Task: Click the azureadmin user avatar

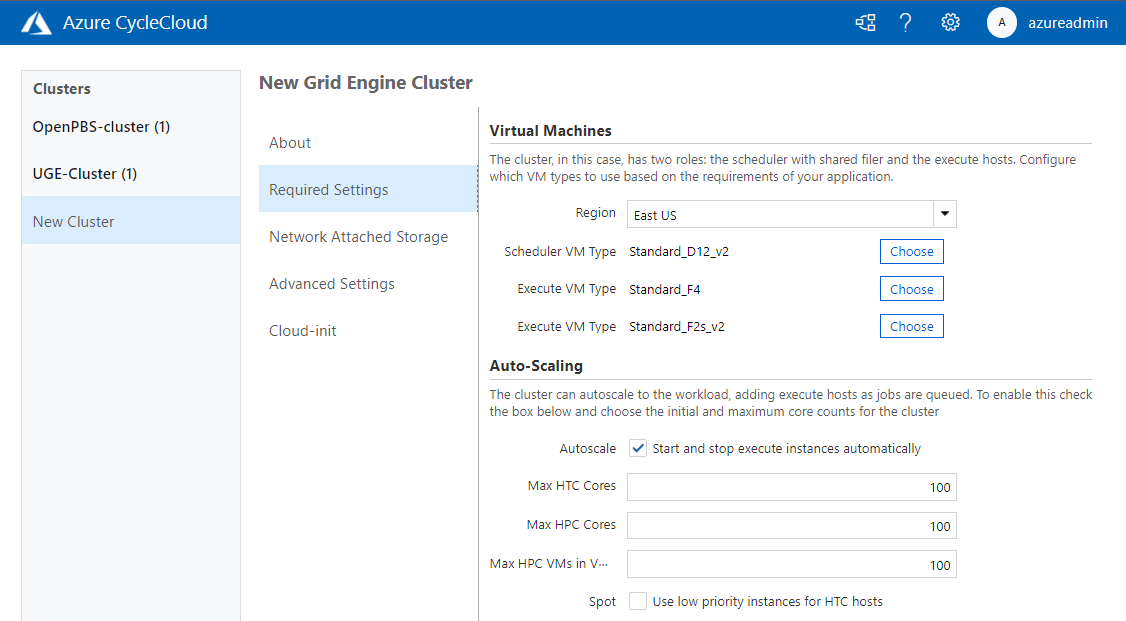Action: click(1002, 22)
